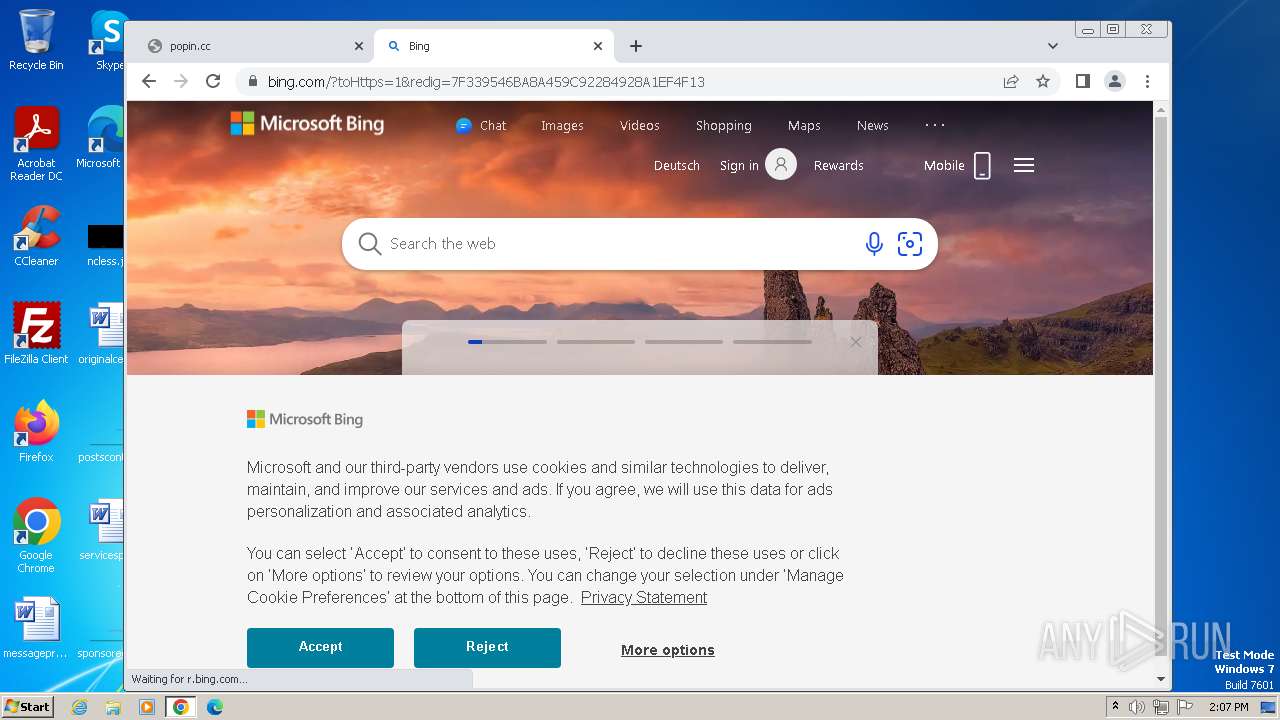The width and height of the screenshot is (1280, 720).
Task: Close the Bing tab
Action: point(598,46)
